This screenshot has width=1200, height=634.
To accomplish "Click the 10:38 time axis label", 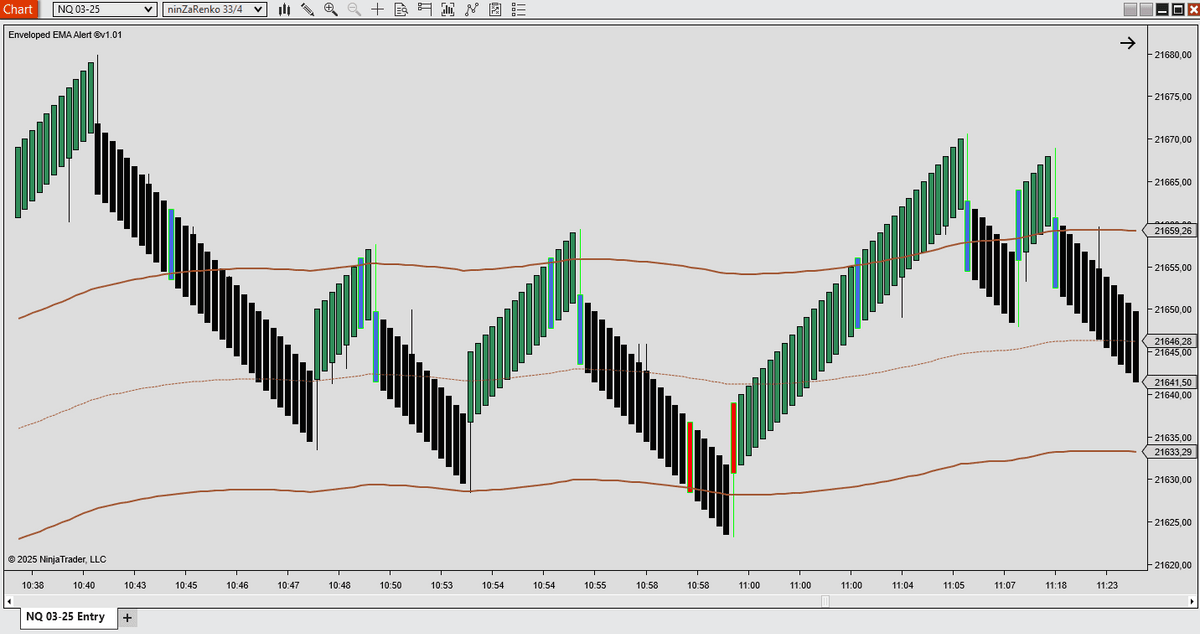I will click(x=32, y=585).
